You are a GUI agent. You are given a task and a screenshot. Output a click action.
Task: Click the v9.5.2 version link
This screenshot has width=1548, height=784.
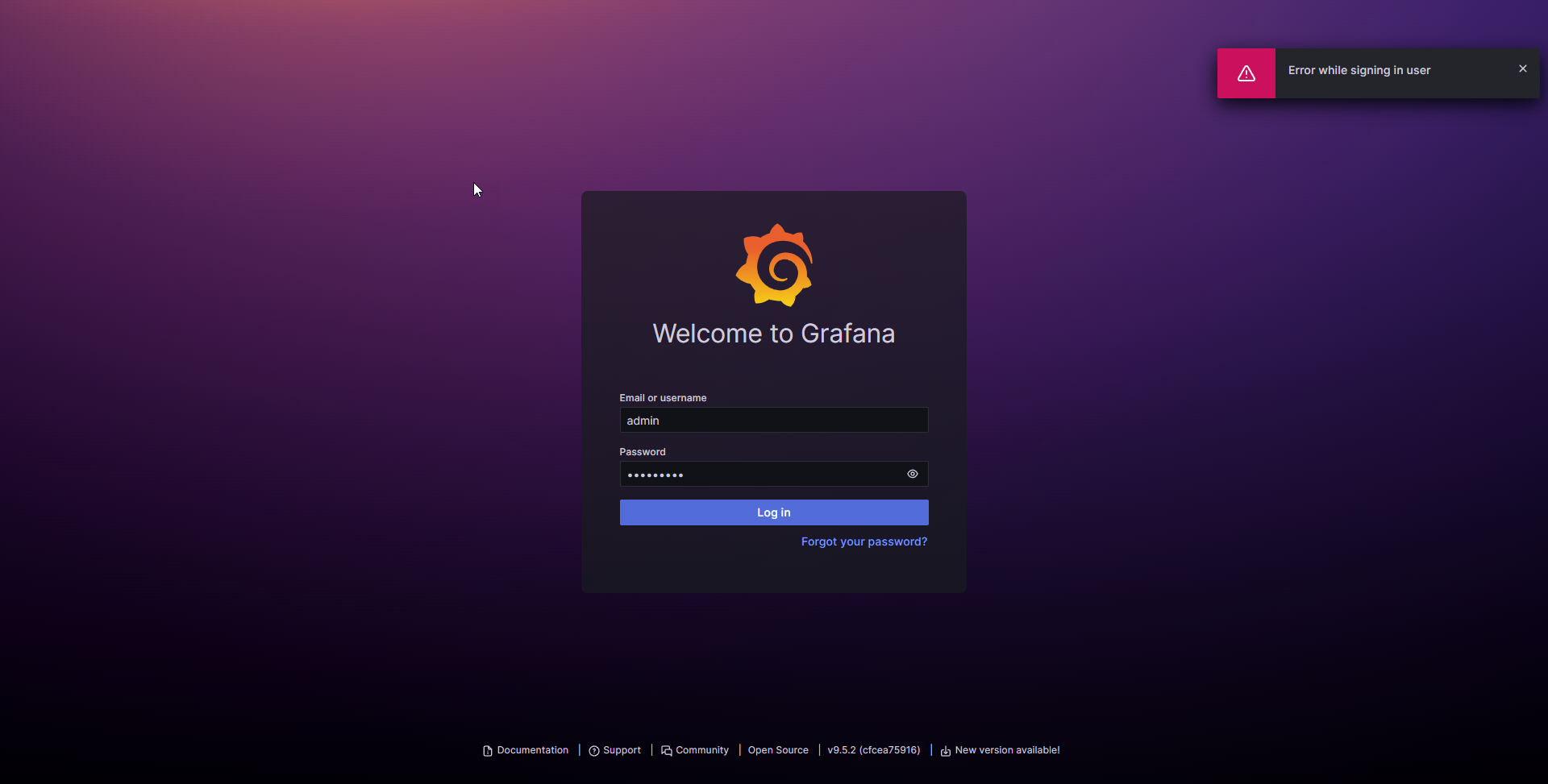[874, 750]
